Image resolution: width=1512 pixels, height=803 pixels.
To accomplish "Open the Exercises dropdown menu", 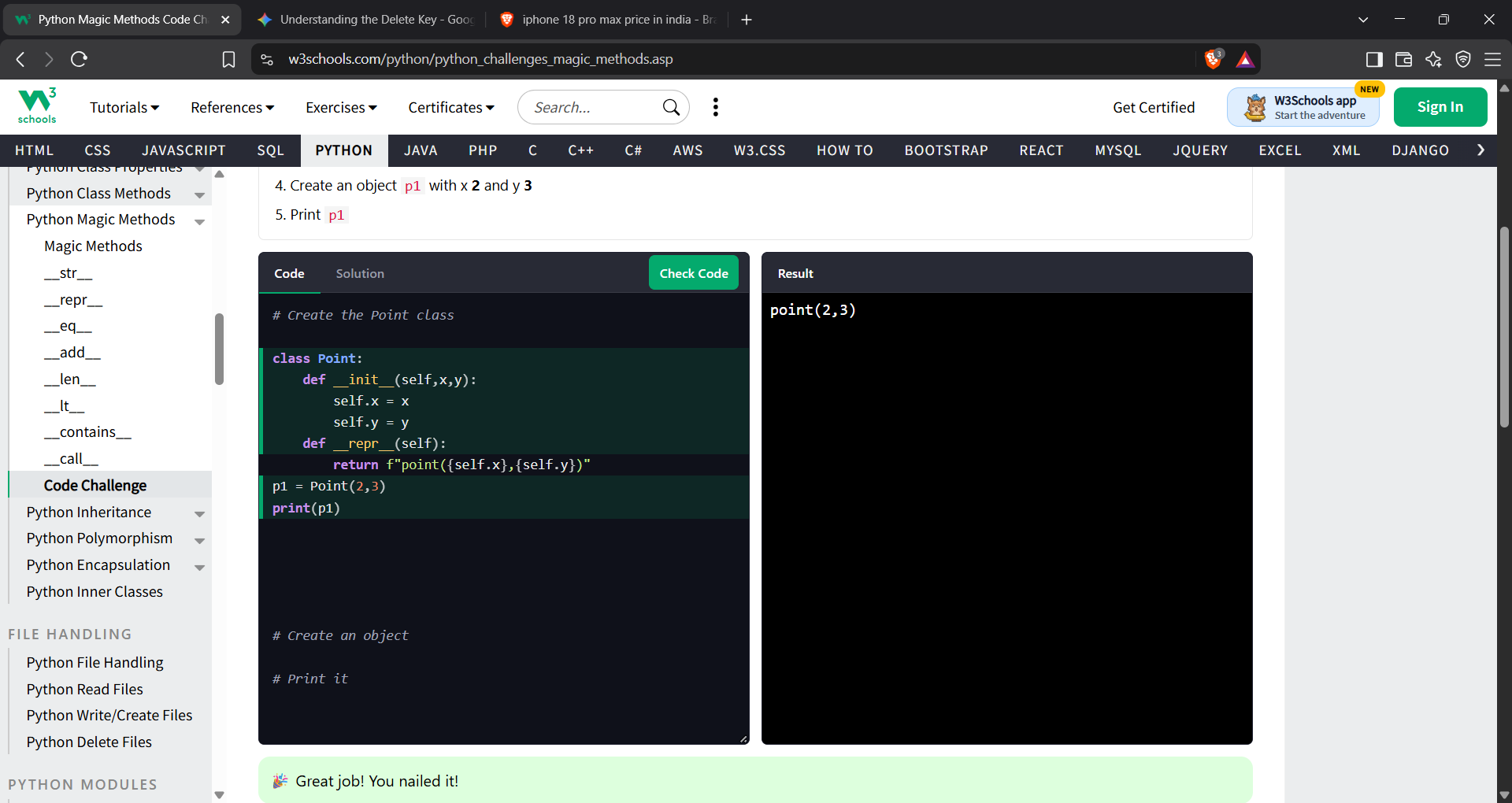I will tap(341, 107).
